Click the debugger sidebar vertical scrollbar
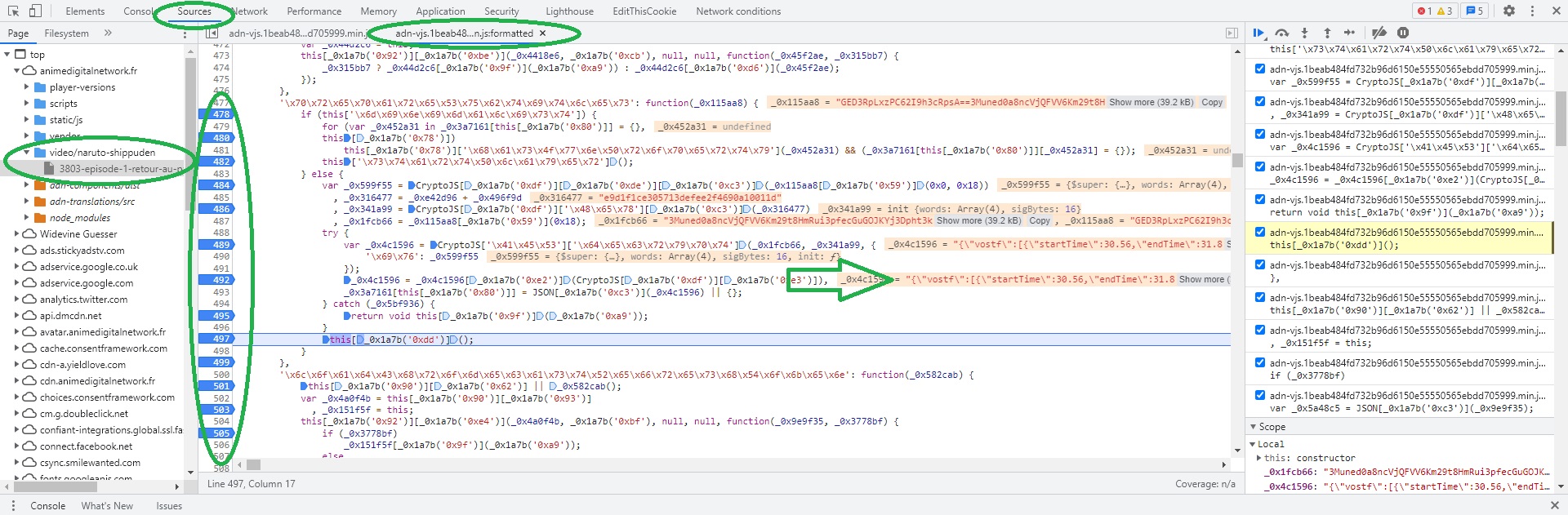 (x=1561, y=118)
